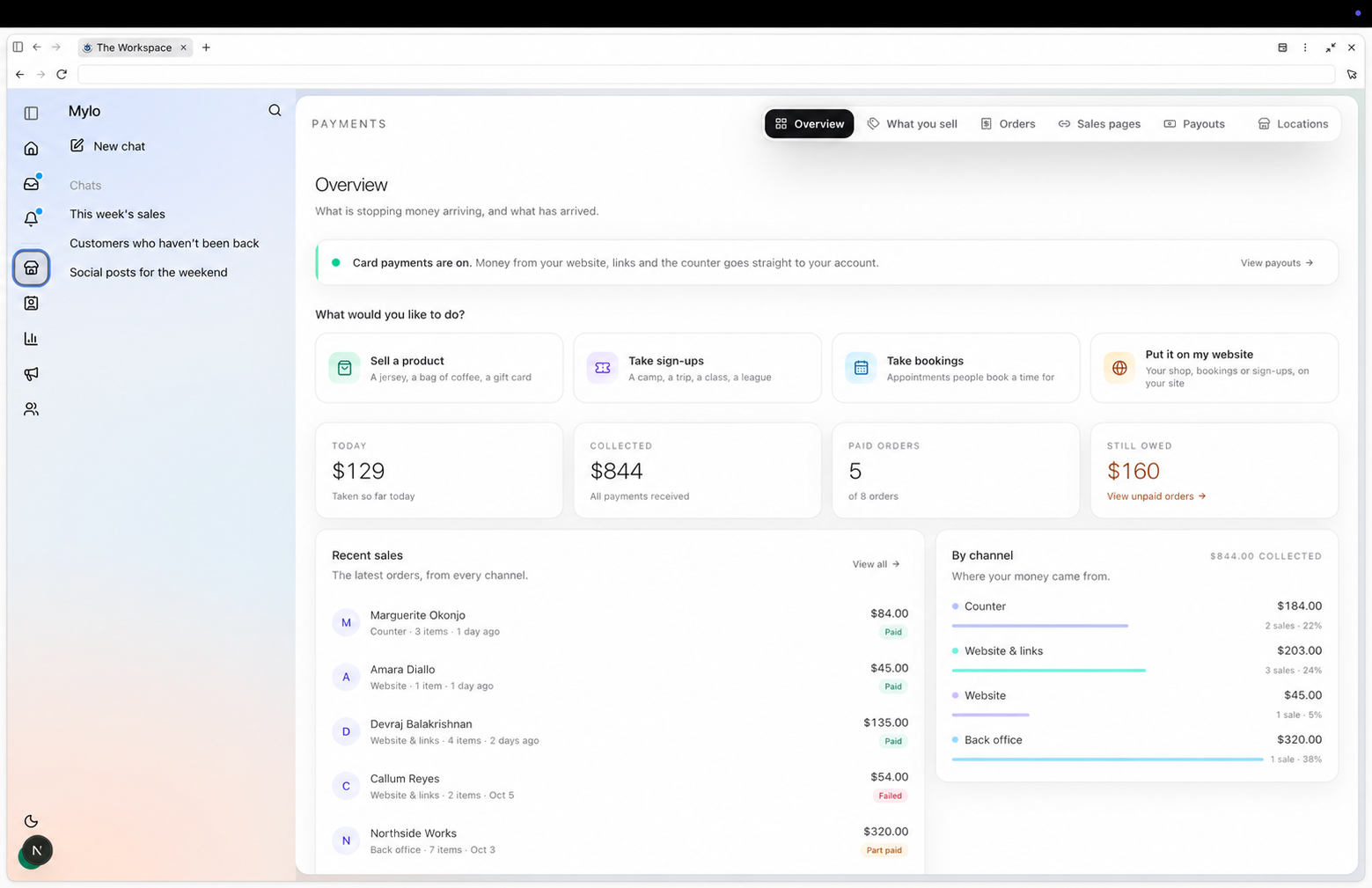Open the megaphone marketing icon
This screenshot has height=888, width=1372.
point(31,373)
